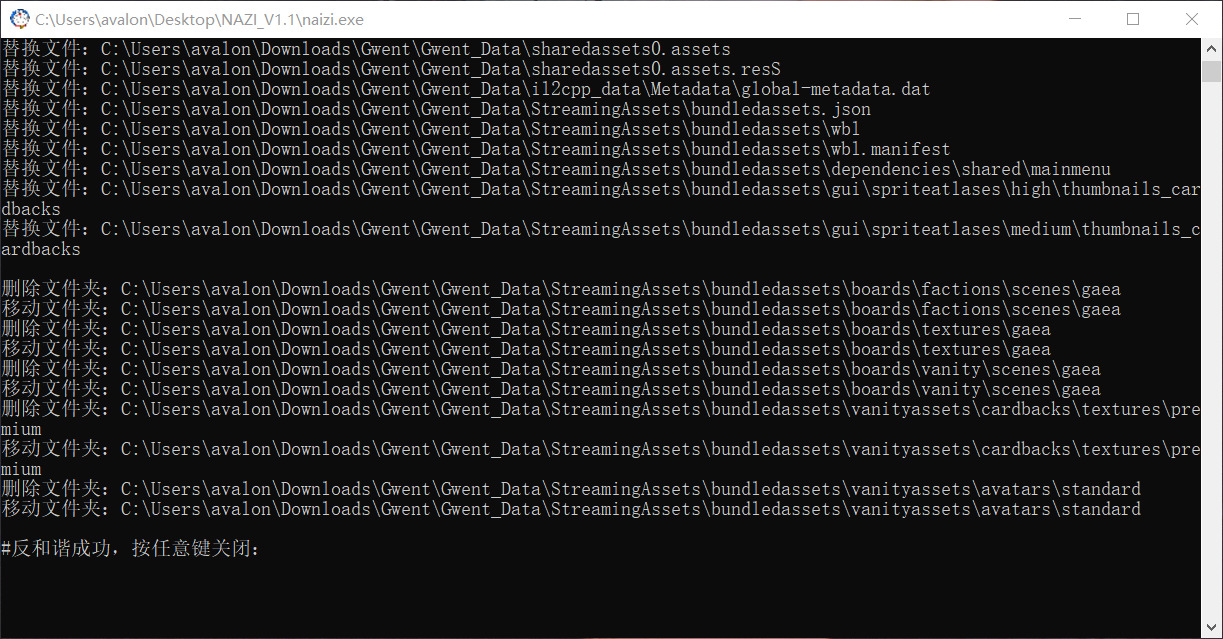Click the vertical scrollbar thumb

coord(1211,72)
